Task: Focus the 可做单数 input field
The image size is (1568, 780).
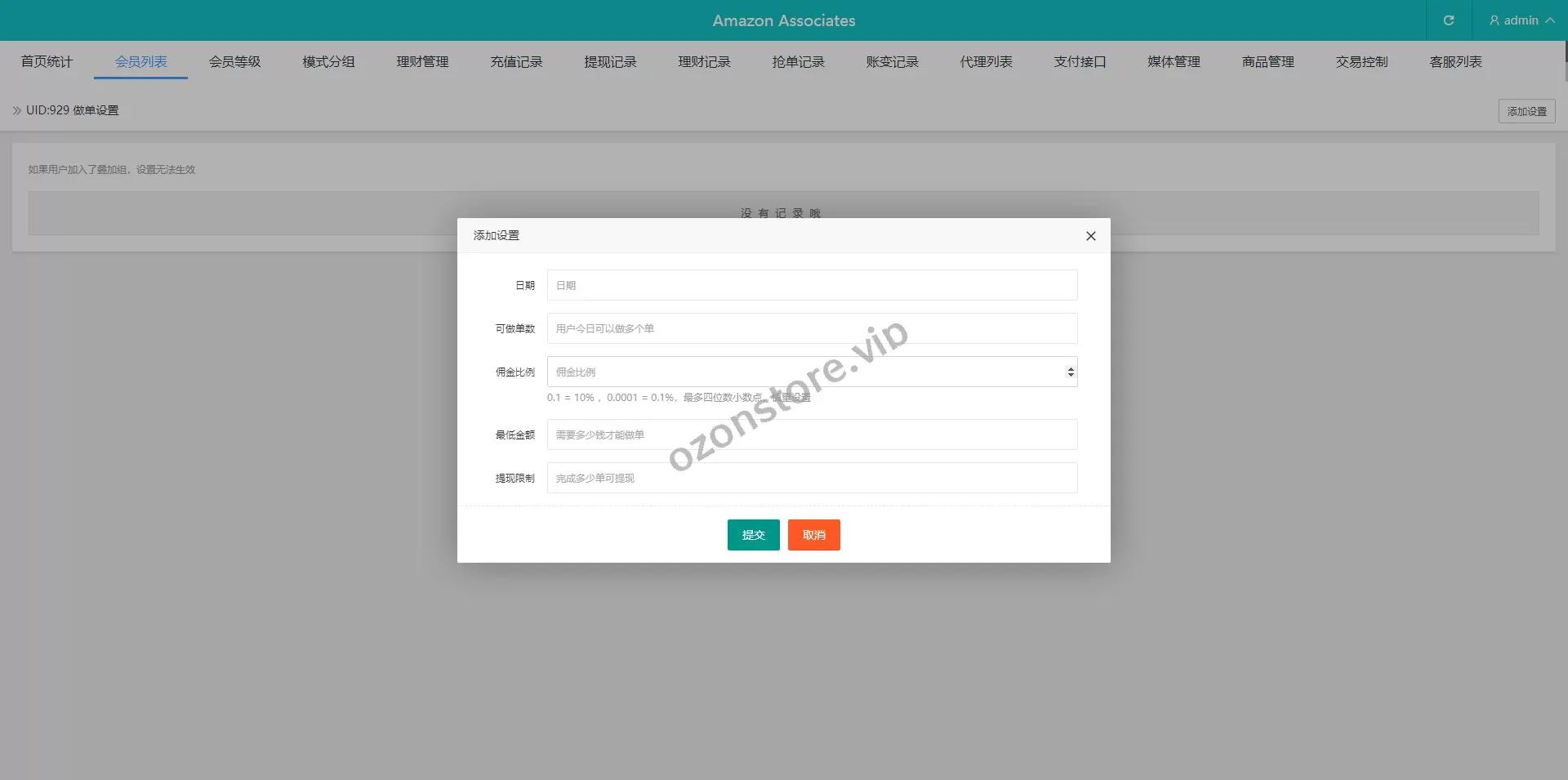Action: pyautogui.click(x=812, y=328)
